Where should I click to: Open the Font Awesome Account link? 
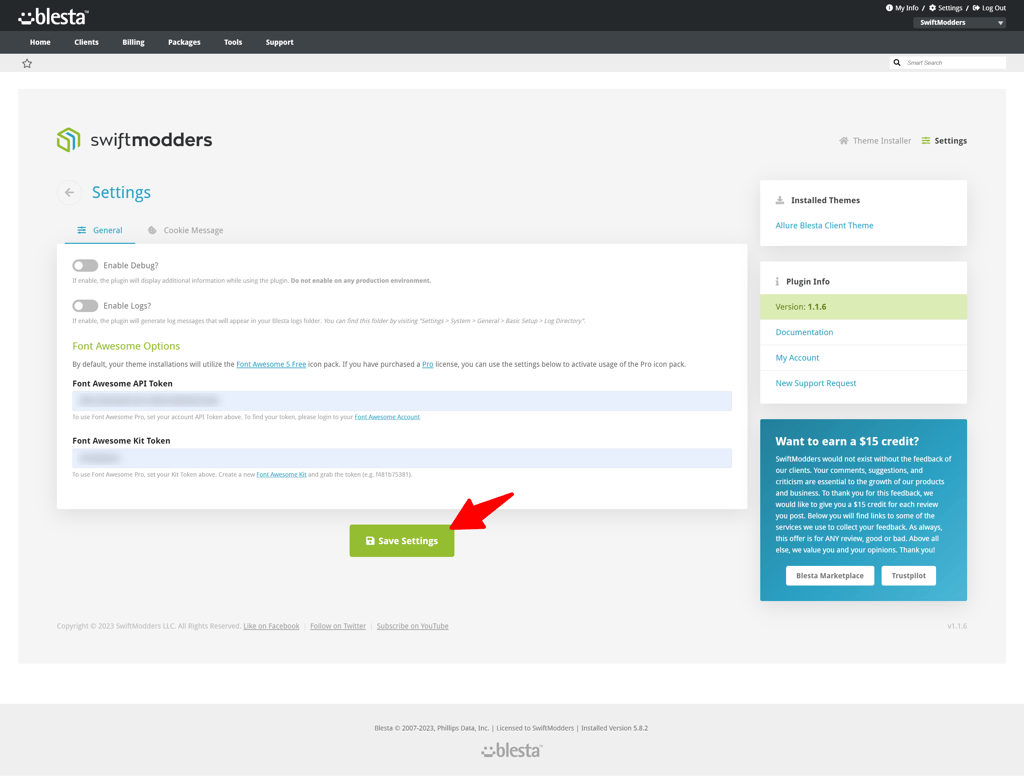387,417
